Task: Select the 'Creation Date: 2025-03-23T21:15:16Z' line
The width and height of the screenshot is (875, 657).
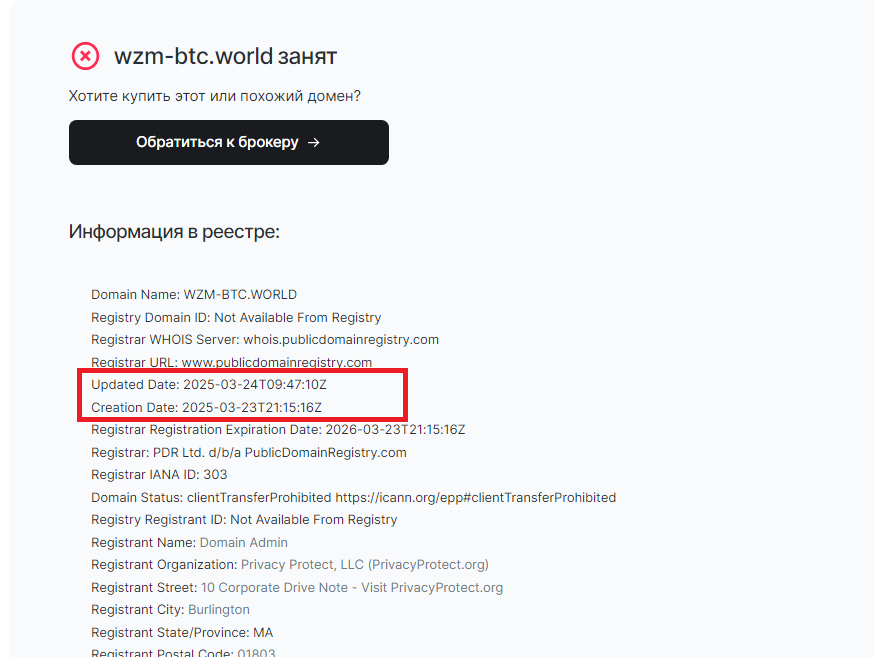Action: coord(206,407)
